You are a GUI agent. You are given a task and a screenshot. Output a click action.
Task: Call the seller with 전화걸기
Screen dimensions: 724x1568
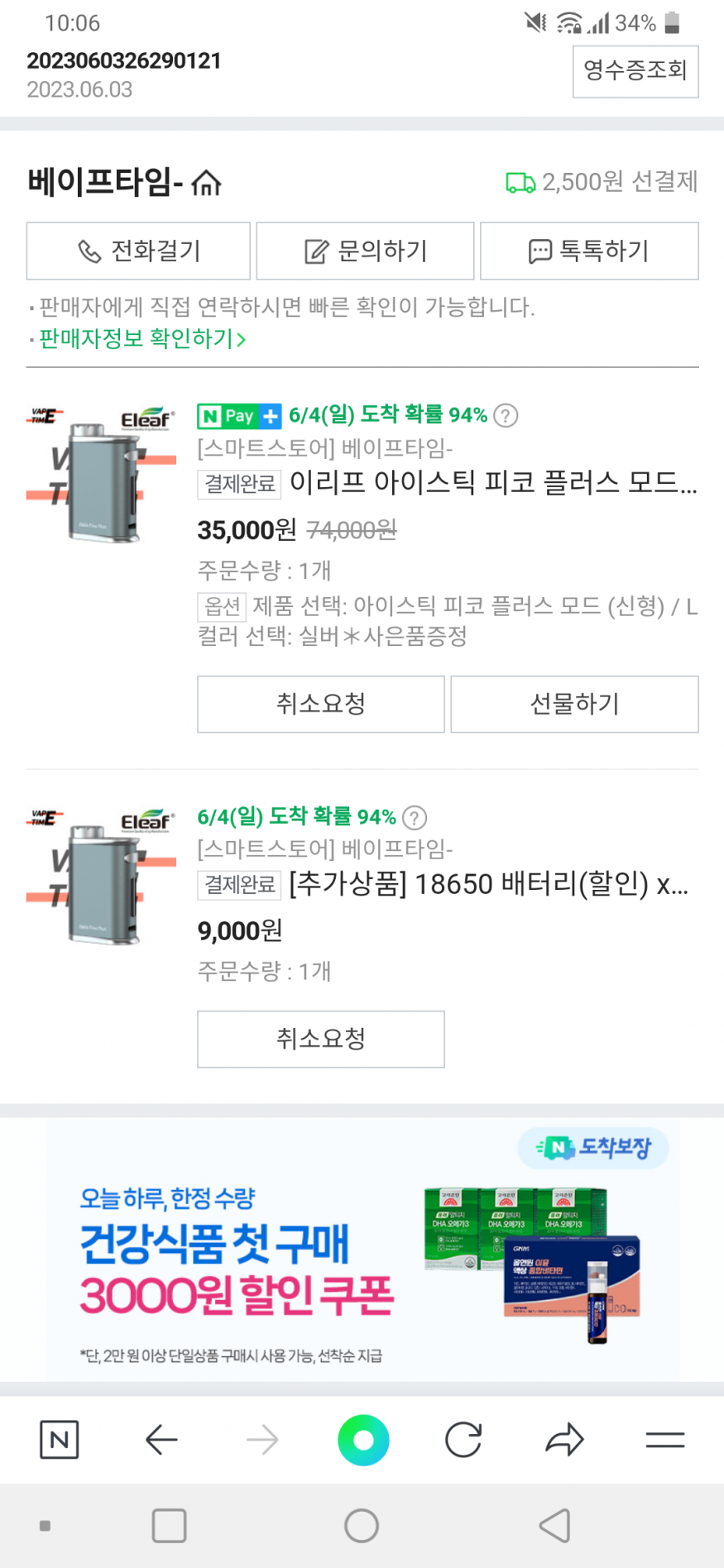point(138,251)
